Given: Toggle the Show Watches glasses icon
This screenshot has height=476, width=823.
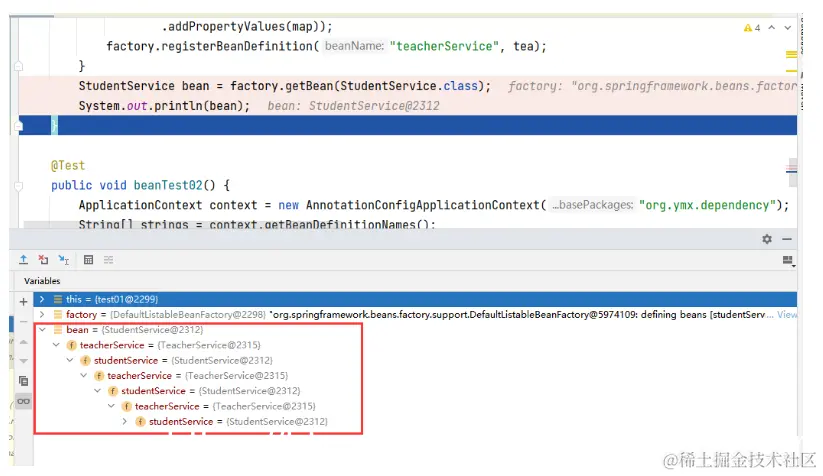Looking at the screenshot, I should 24,401.
